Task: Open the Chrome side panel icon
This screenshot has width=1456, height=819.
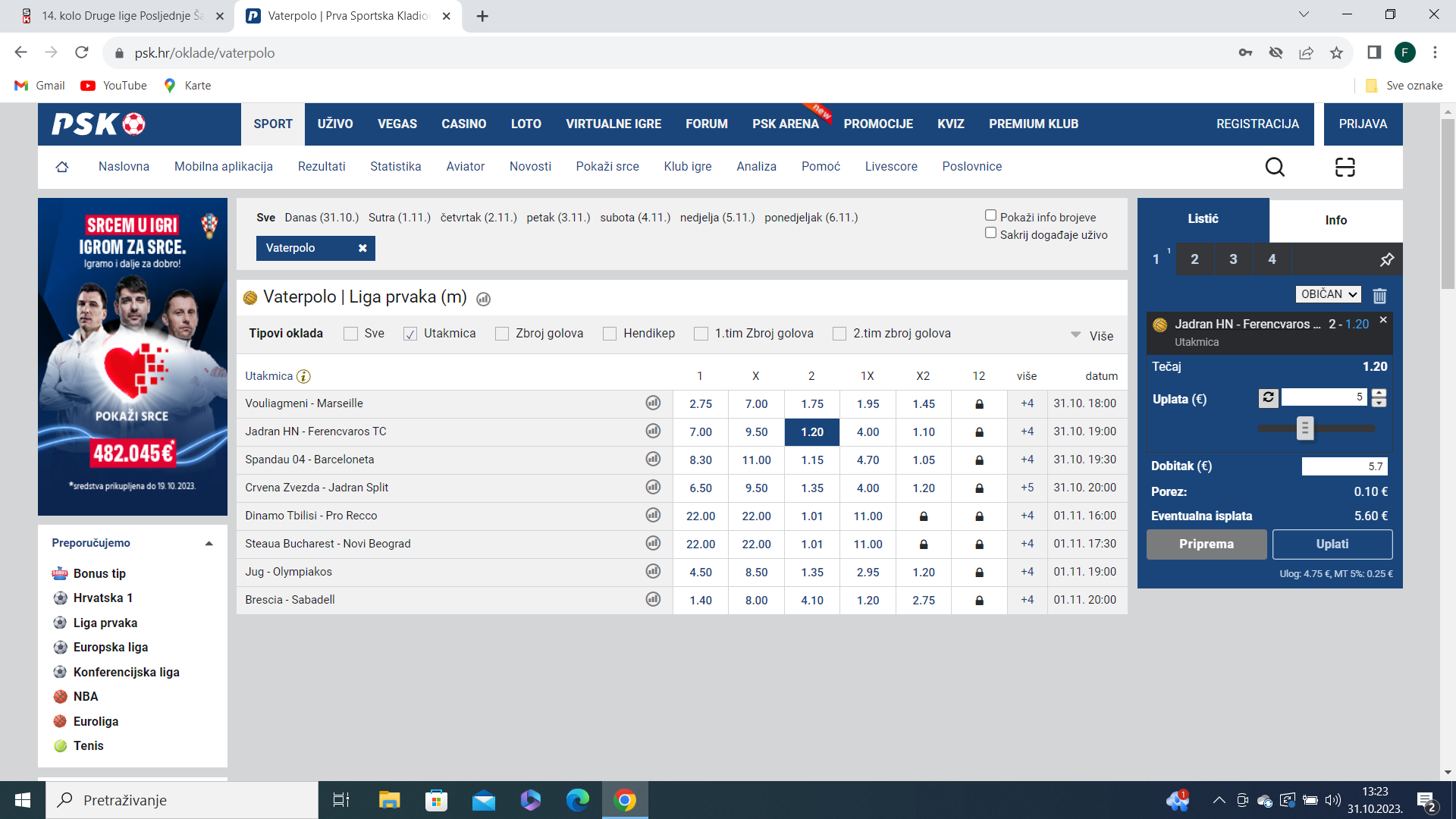Action: [x=1373, y=52]
